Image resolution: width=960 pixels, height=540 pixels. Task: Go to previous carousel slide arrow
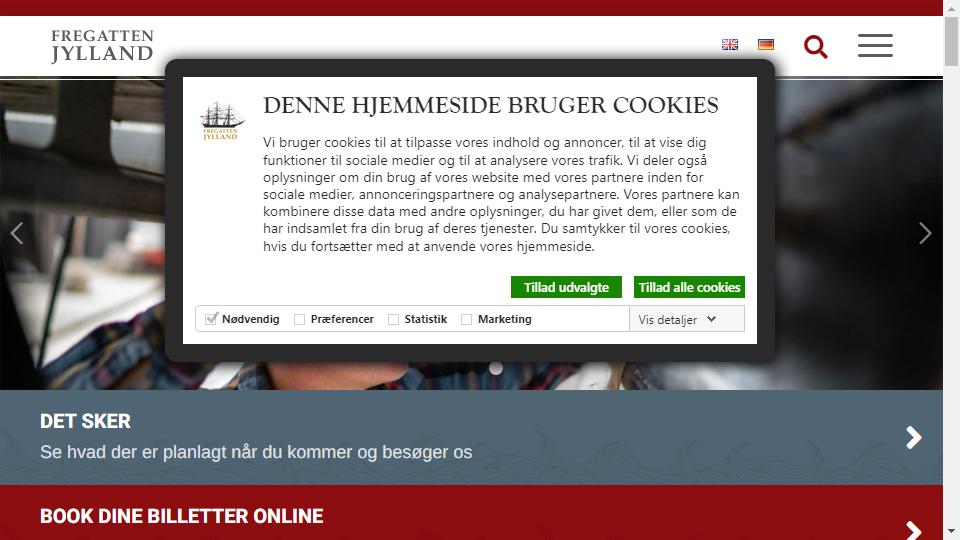click(x=17, y=233)
